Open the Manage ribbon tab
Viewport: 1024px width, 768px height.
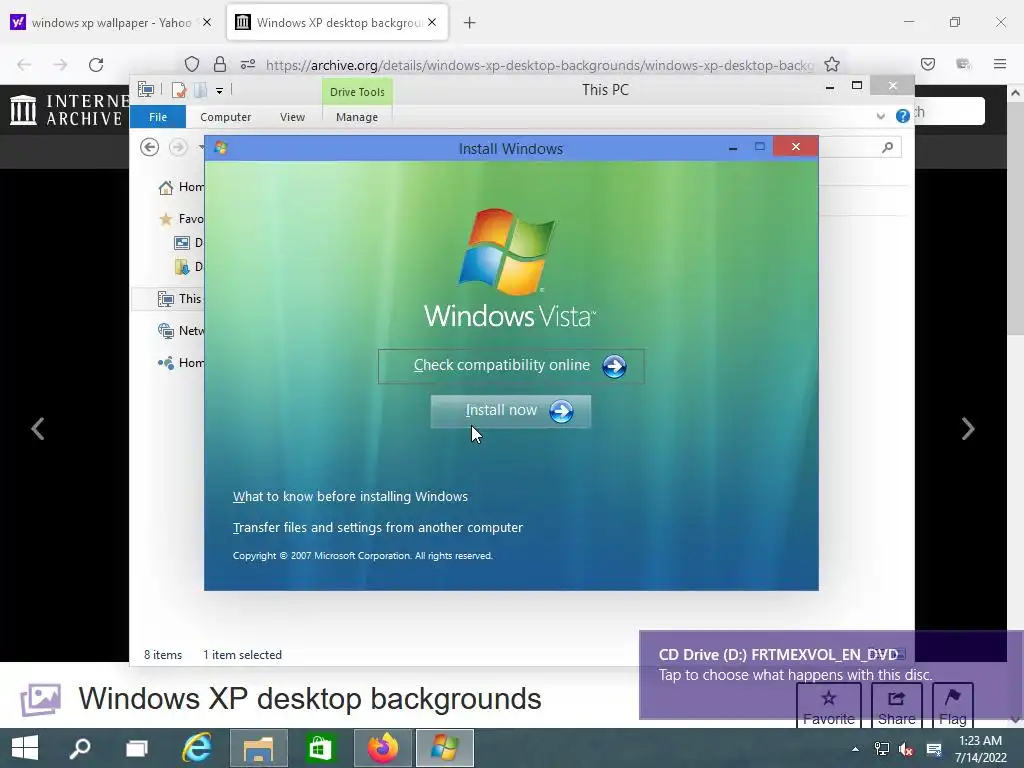357,117
